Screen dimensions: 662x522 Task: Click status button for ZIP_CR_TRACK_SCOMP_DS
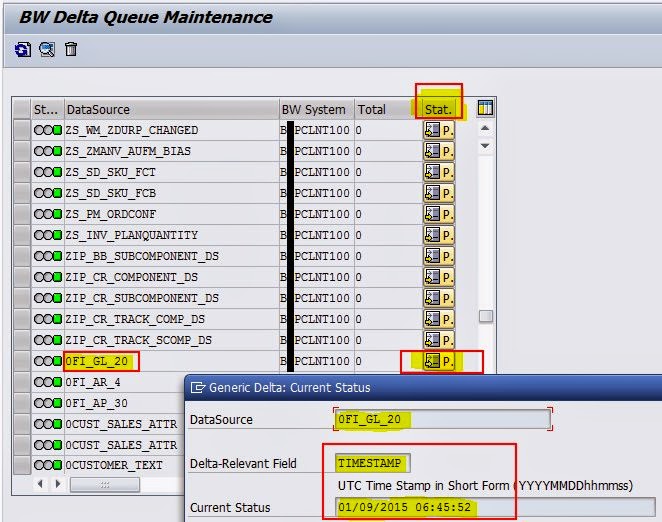[x=439, y=340]
